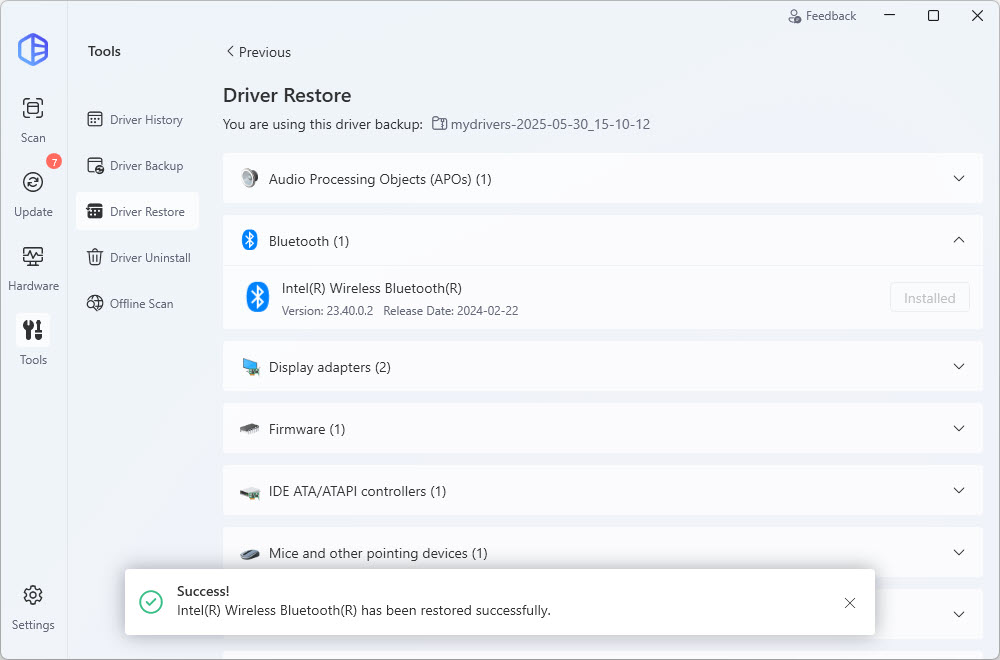Viewport: 1000px width, 660px height.
Task: Open Driver History tab
Action: point(137,120)
